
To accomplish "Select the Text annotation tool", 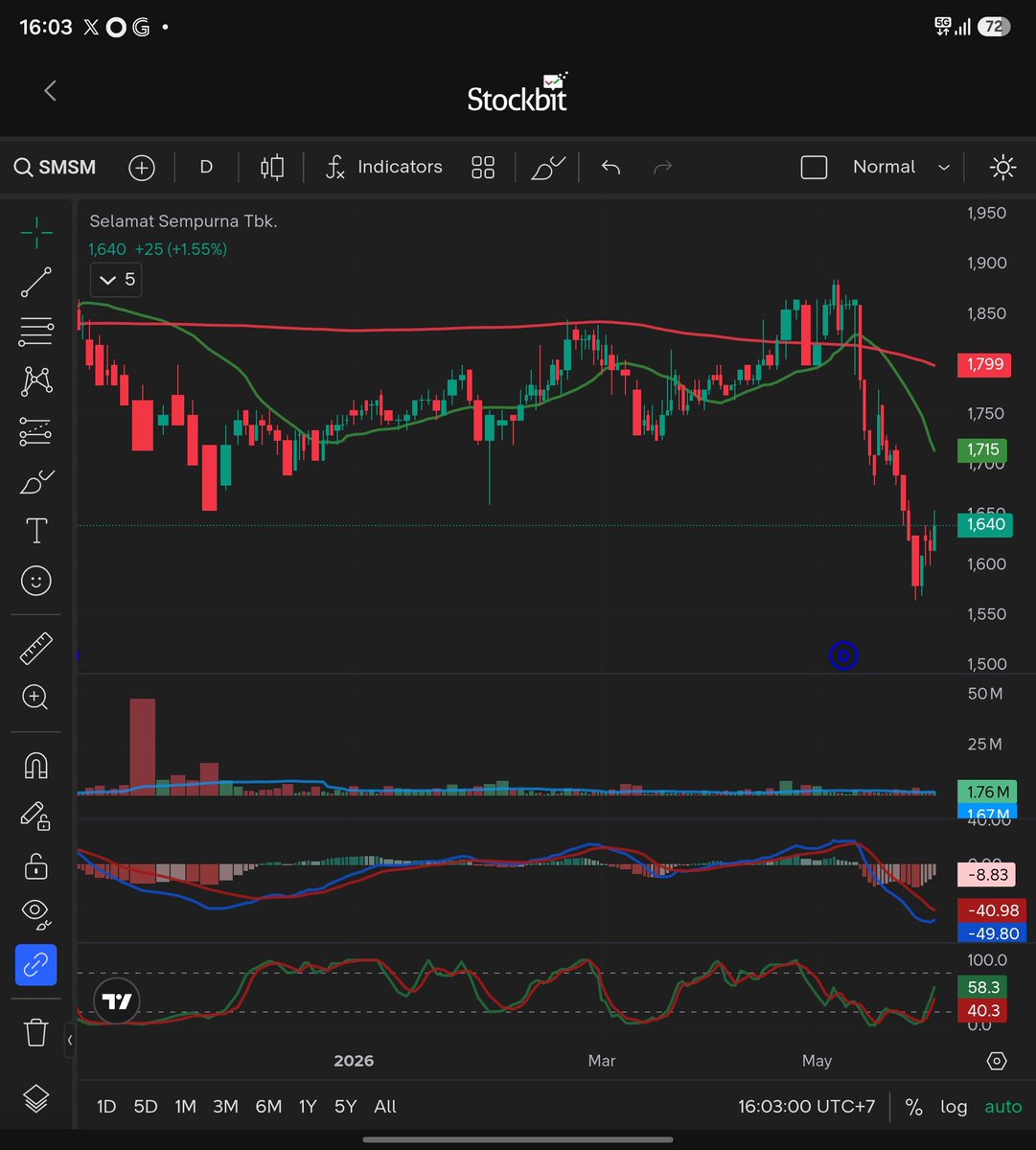I will pos(36,531).
